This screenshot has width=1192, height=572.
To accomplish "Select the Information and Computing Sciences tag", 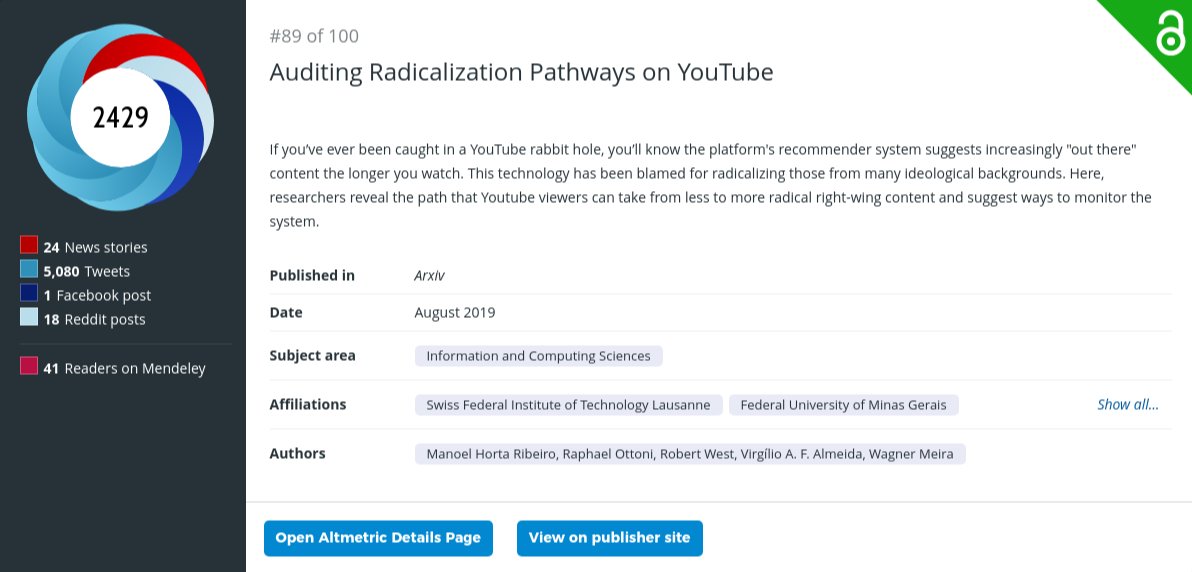I will tap(538, 356).
